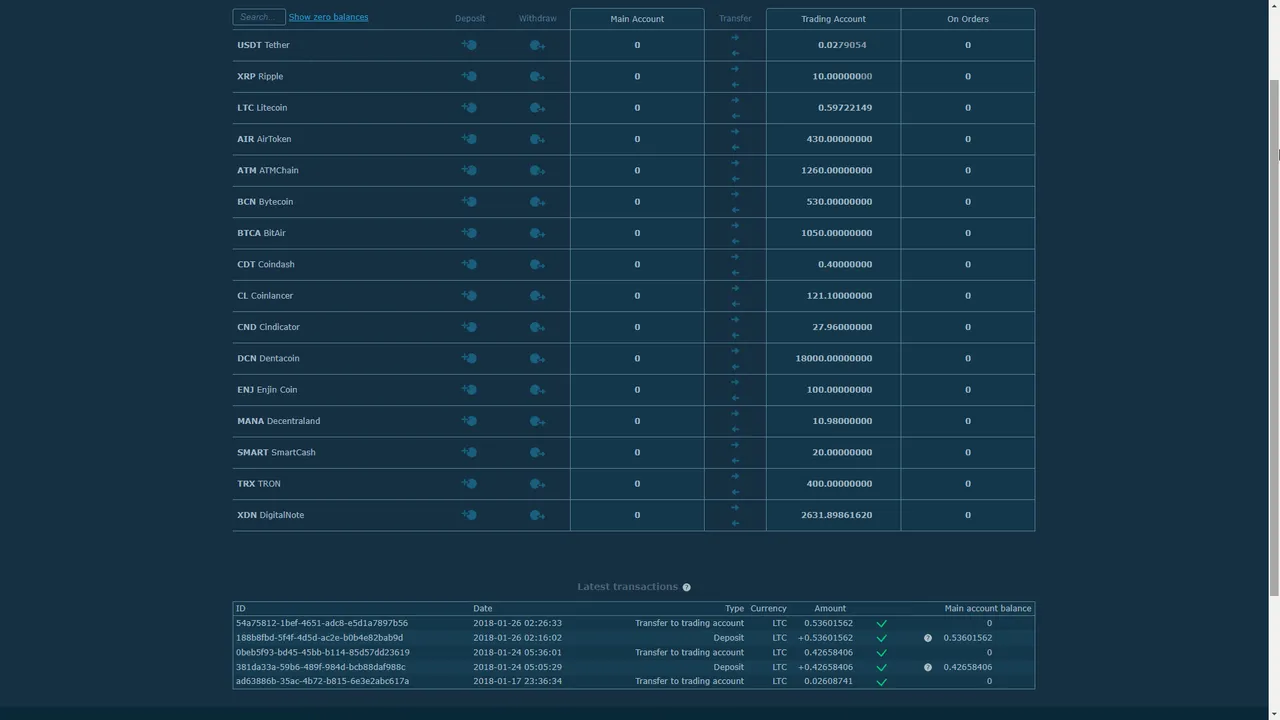Click the left transfer arrow in DCN Dentacoin row
Screen dimensions: 1280x720
pos(735,367)
